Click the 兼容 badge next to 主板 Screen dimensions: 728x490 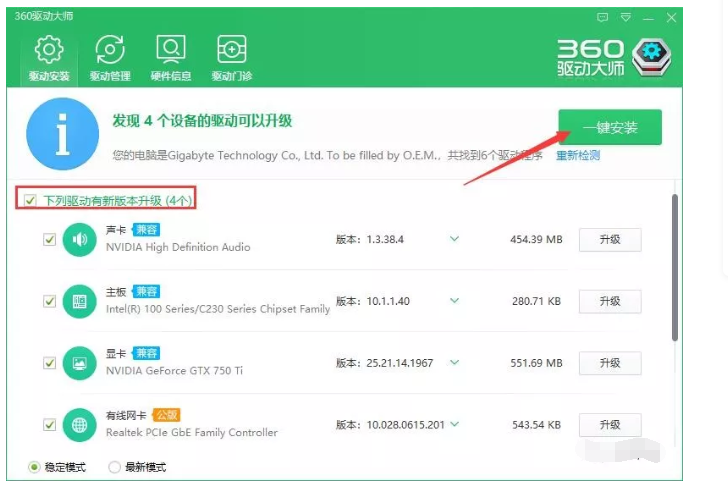(146, 291)
